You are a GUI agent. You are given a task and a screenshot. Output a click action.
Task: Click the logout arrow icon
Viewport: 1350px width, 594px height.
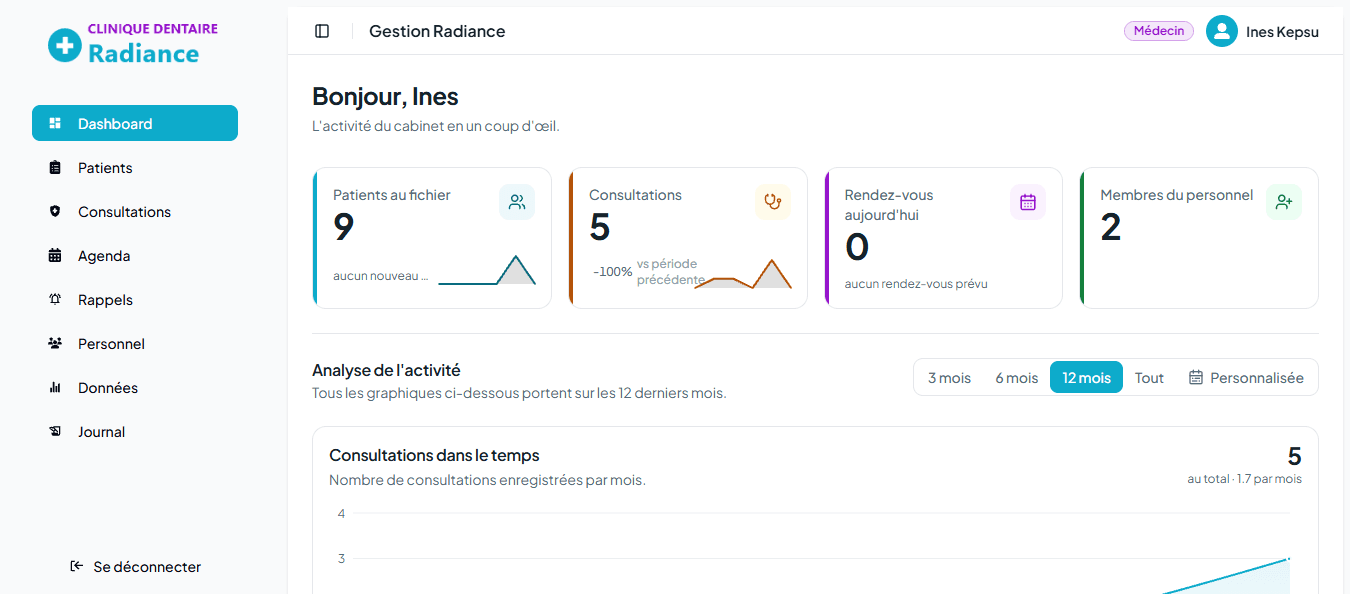(77, 566)
